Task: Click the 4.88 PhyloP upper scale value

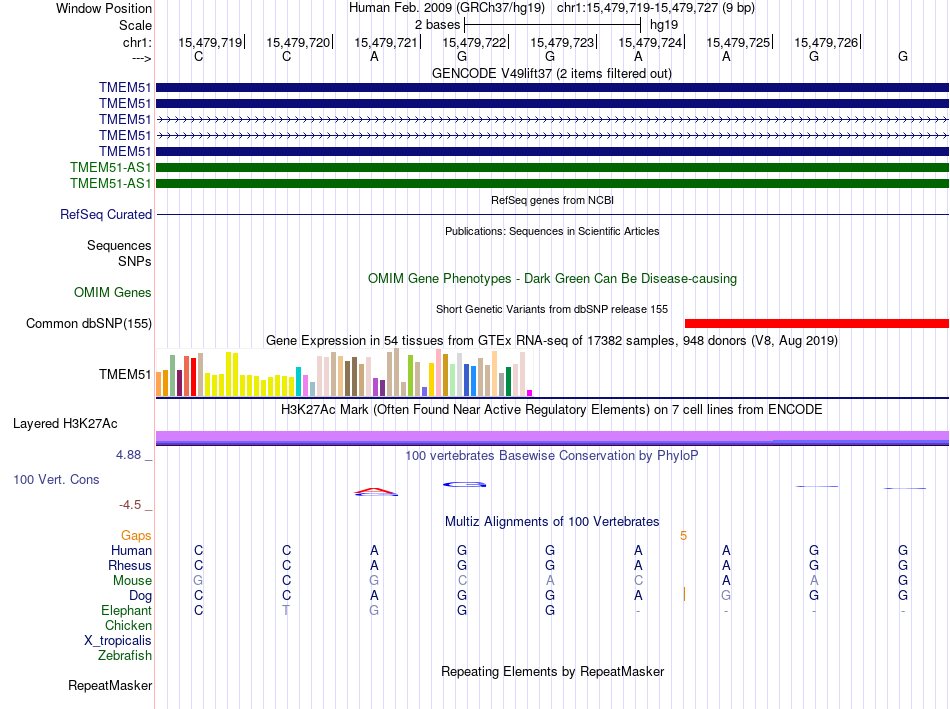Action: (128, 454)
